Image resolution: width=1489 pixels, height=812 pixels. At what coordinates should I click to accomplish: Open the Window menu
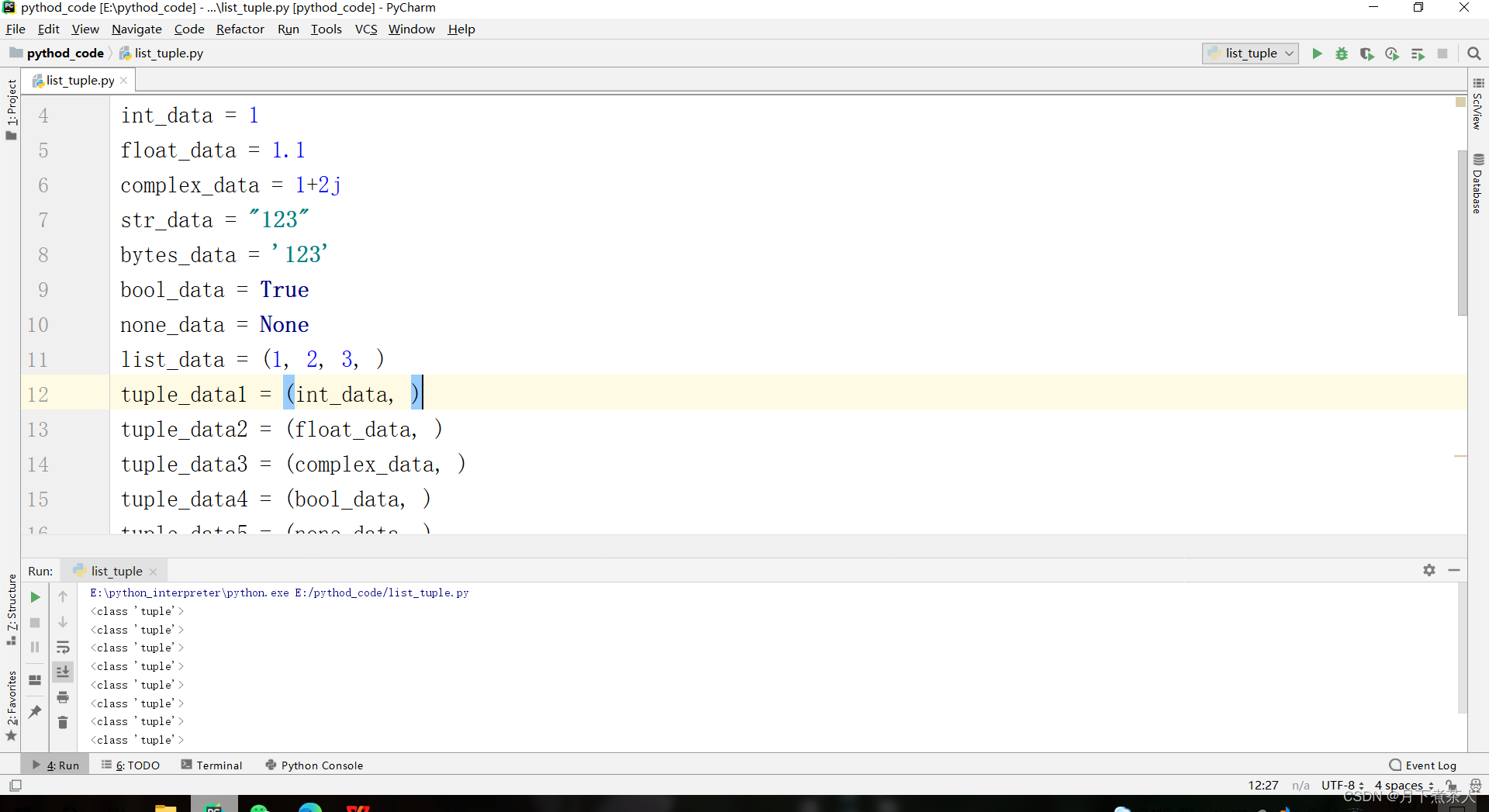[411, 29]
